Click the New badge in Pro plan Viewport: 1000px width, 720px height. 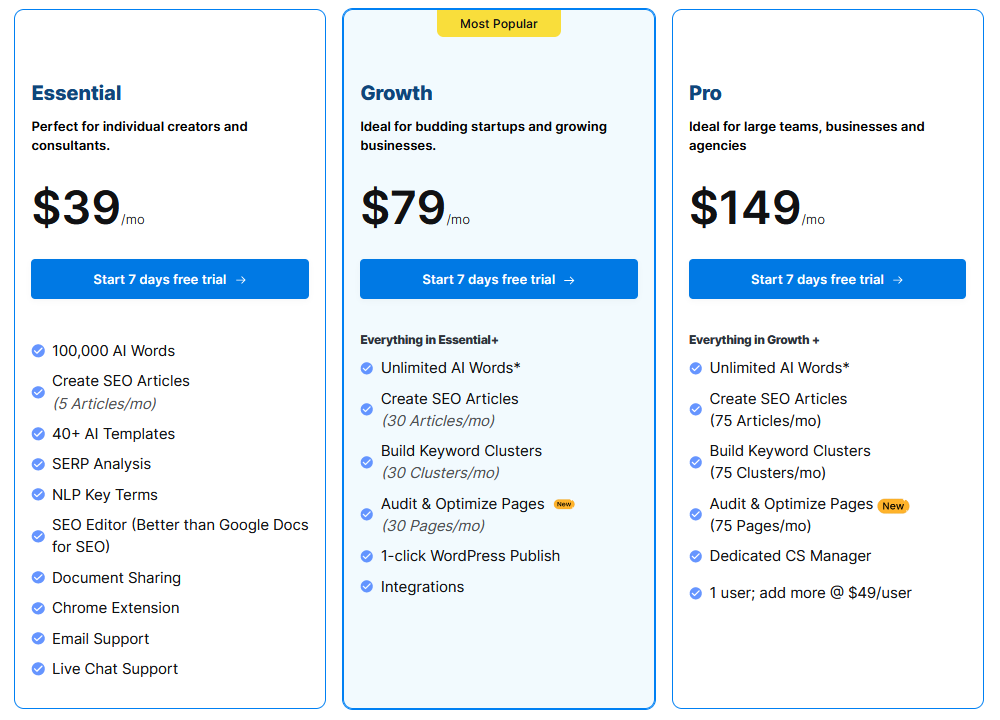(x=893, y=506)
